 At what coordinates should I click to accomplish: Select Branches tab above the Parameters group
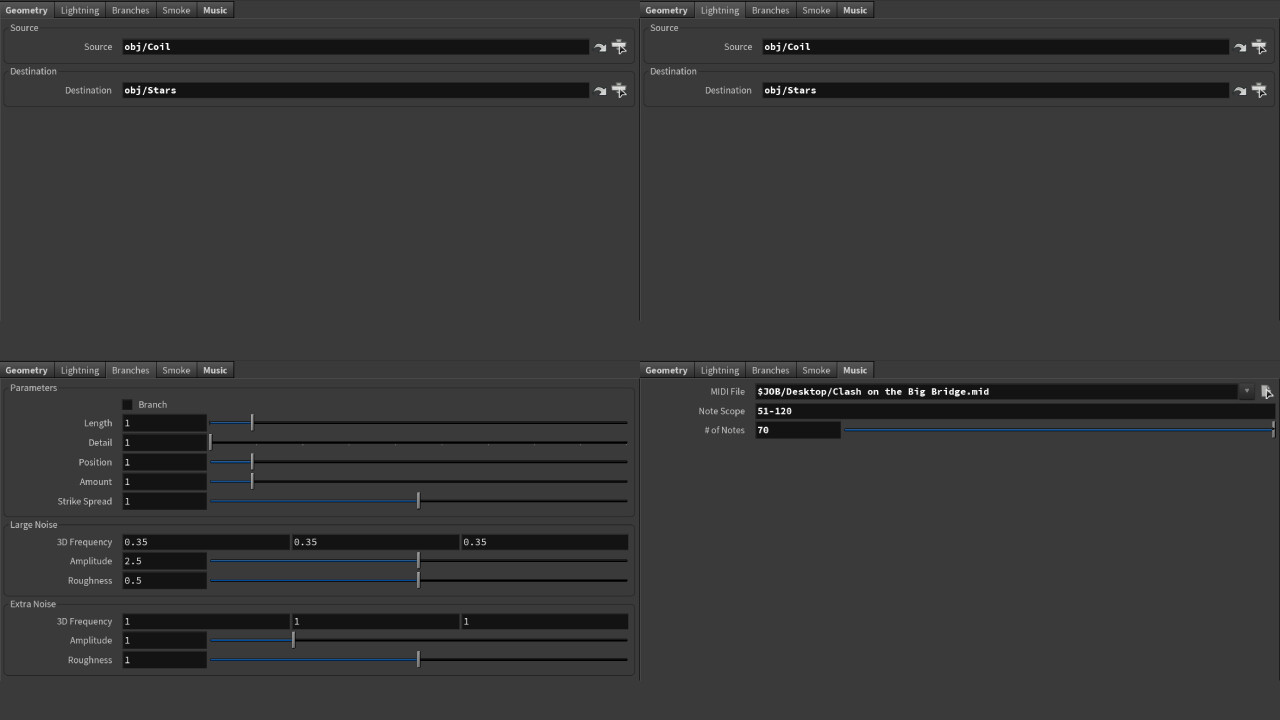(130, 370)
